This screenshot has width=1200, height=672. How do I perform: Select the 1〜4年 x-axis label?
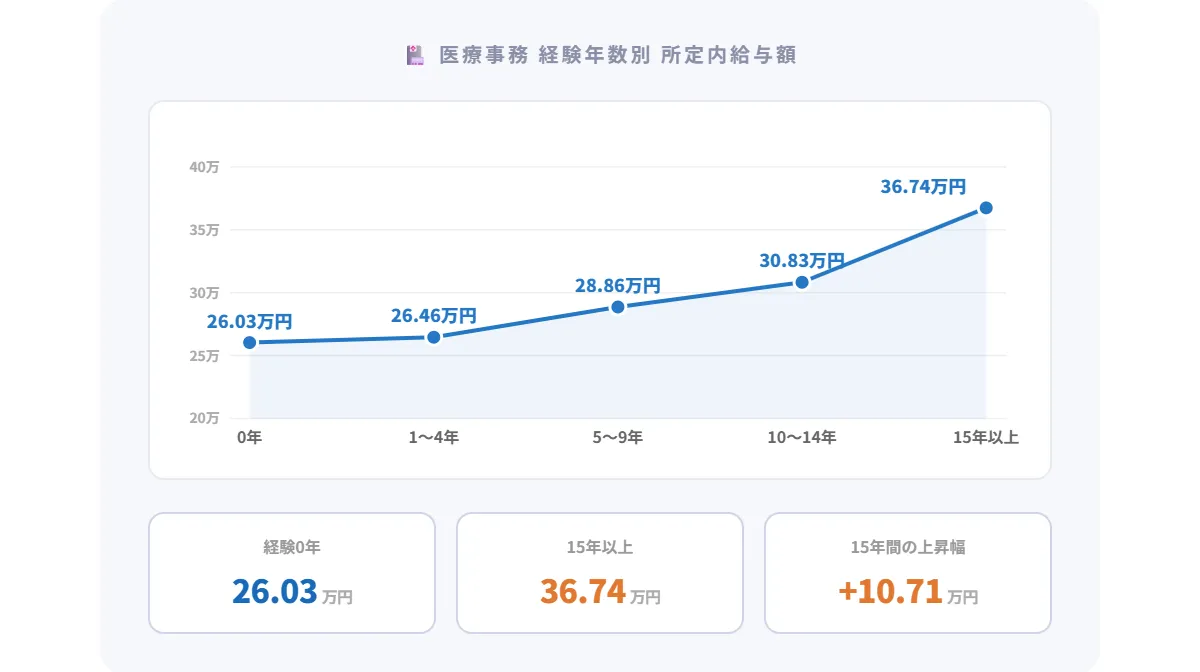[x=434, y=438]
